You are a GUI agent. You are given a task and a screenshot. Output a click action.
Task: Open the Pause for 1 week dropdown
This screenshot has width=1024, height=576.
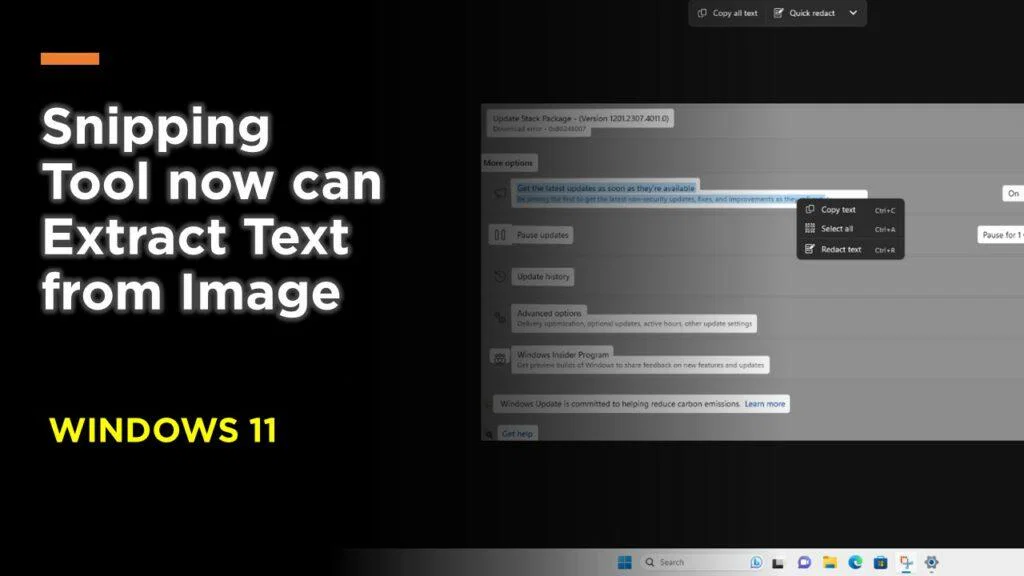[1000, 234]
